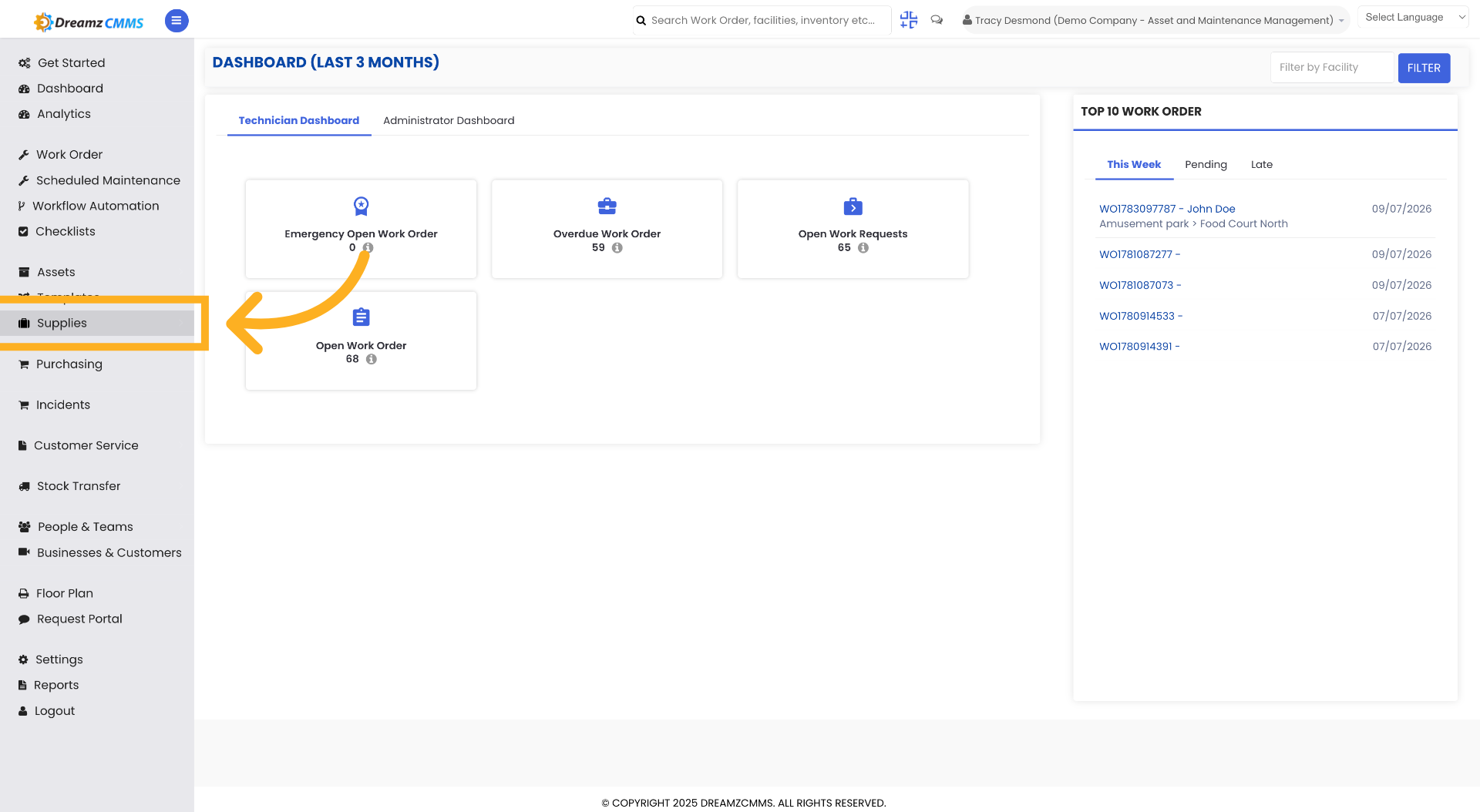Open the chat messages icon

(x=937, y=20)
